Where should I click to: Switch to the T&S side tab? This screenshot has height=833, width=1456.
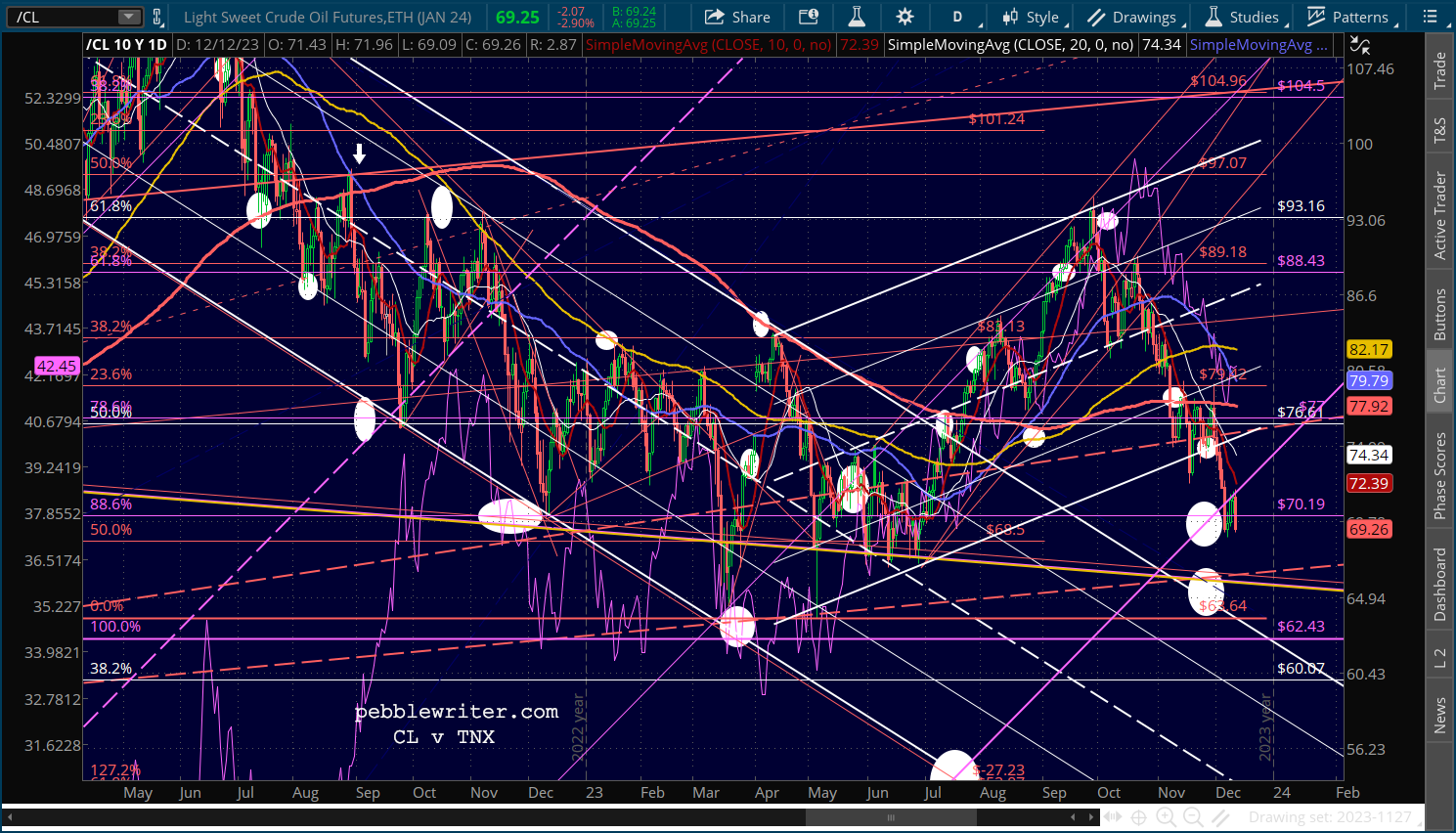pos(1440,131)
